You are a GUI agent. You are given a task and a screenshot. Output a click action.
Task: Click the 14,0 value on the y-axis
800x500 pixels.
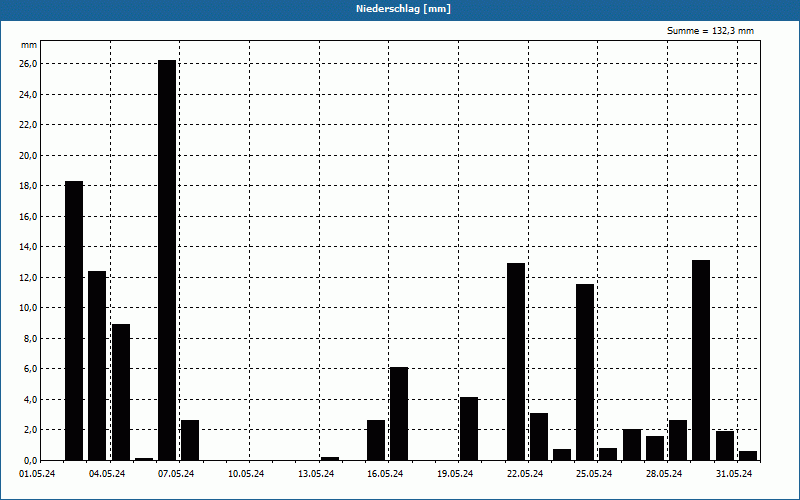click(x=27, y=247)
